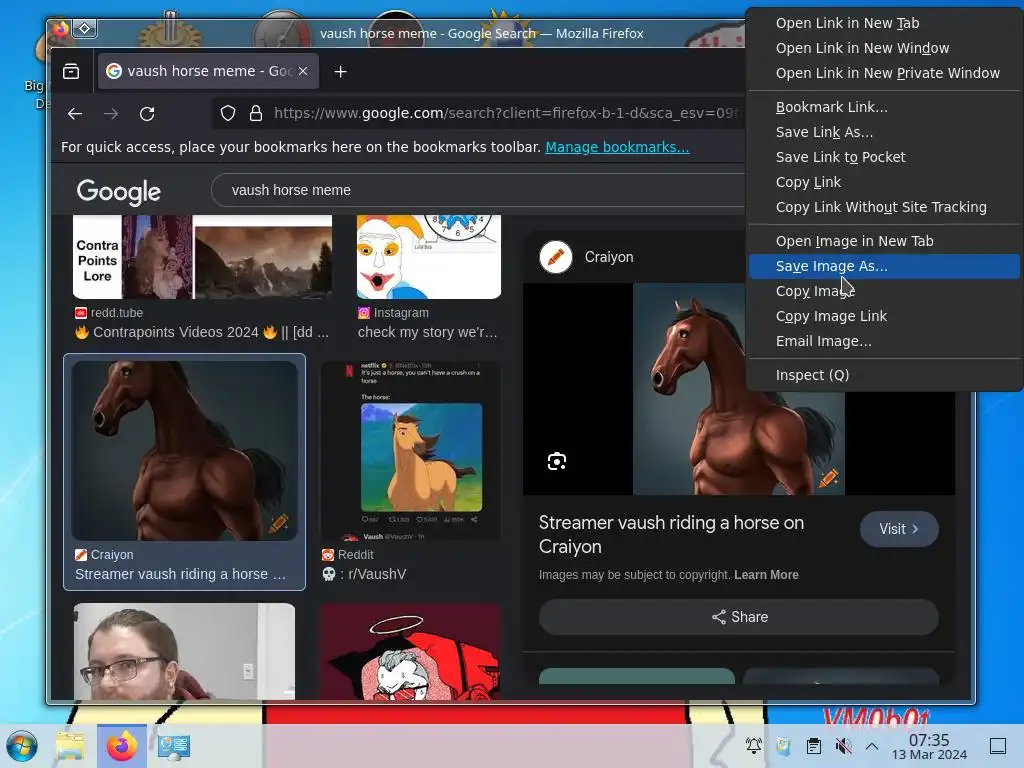Click the search box containing vaush horse meme
1024x768 pixels.
pyautogui.click(x=477, y=190)
